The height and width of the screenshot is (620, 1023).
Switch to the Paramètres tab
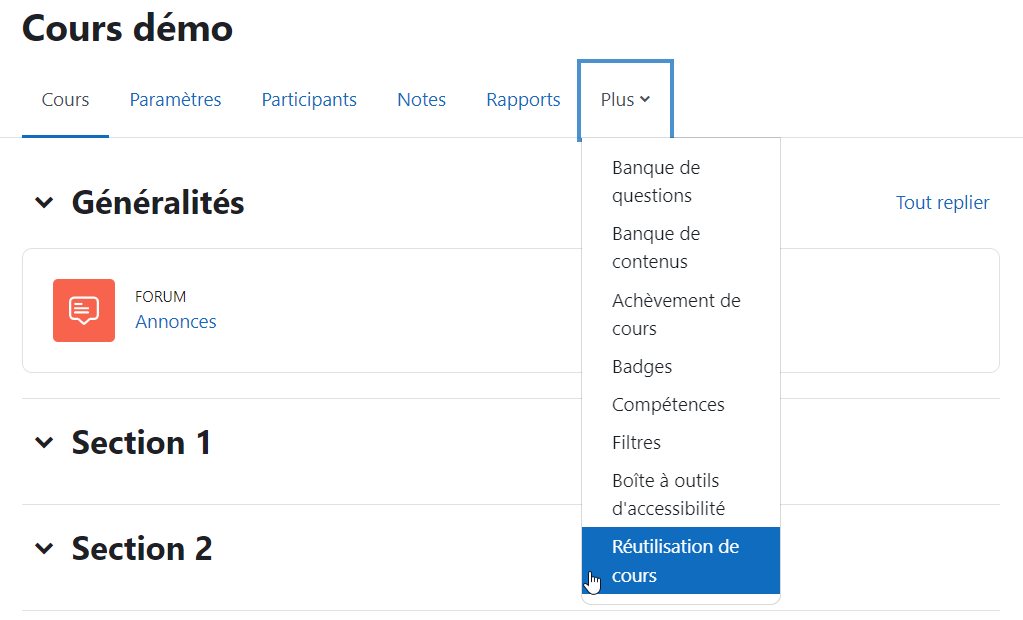(x=176, y=100)
